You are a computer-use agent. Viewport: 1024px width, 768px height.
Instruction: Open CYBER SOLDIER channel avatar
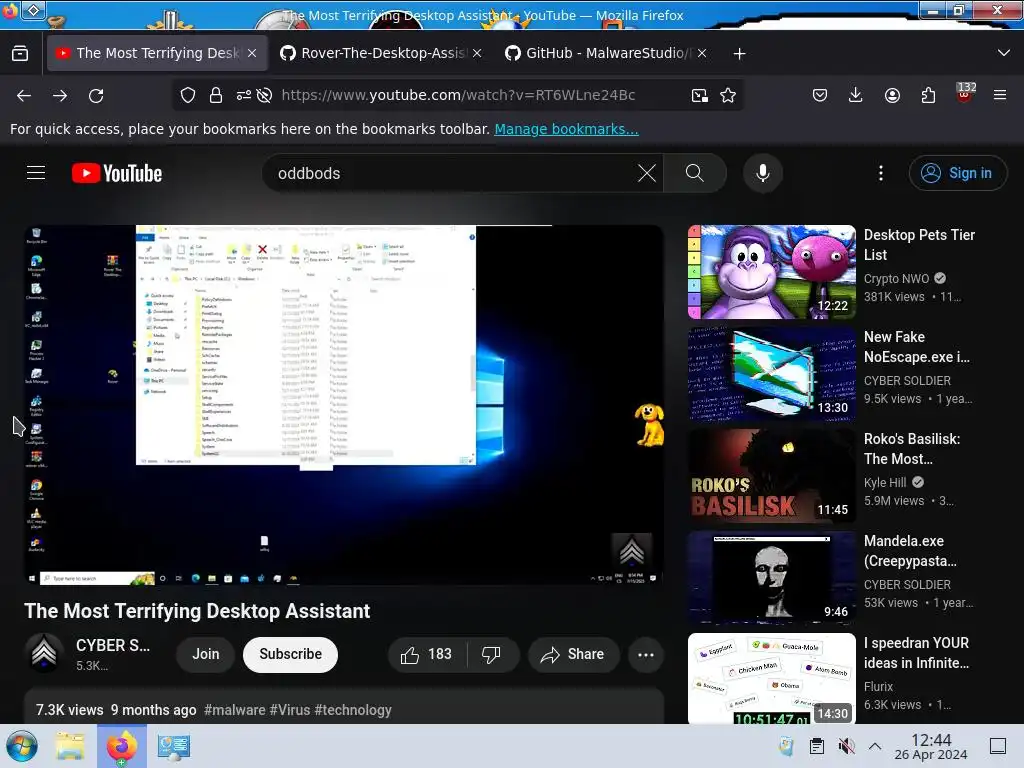pos(44,653)
